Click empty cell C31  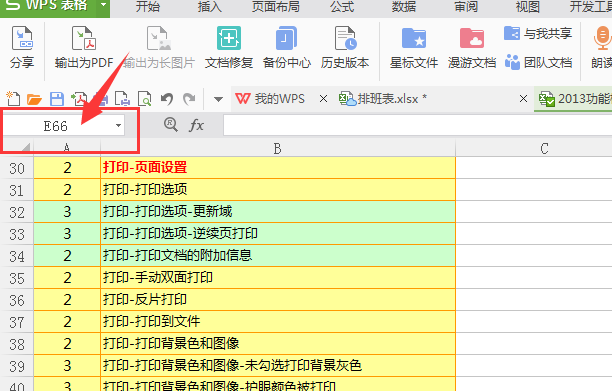click(x=534, y=190)
